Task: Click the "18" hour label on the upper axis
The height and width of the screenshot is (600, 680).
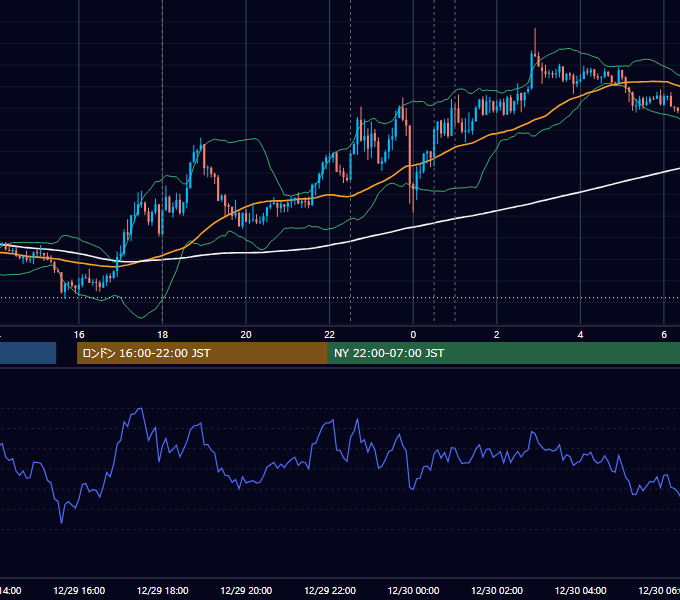Action: pyautogui.click(x=163, y=335)
